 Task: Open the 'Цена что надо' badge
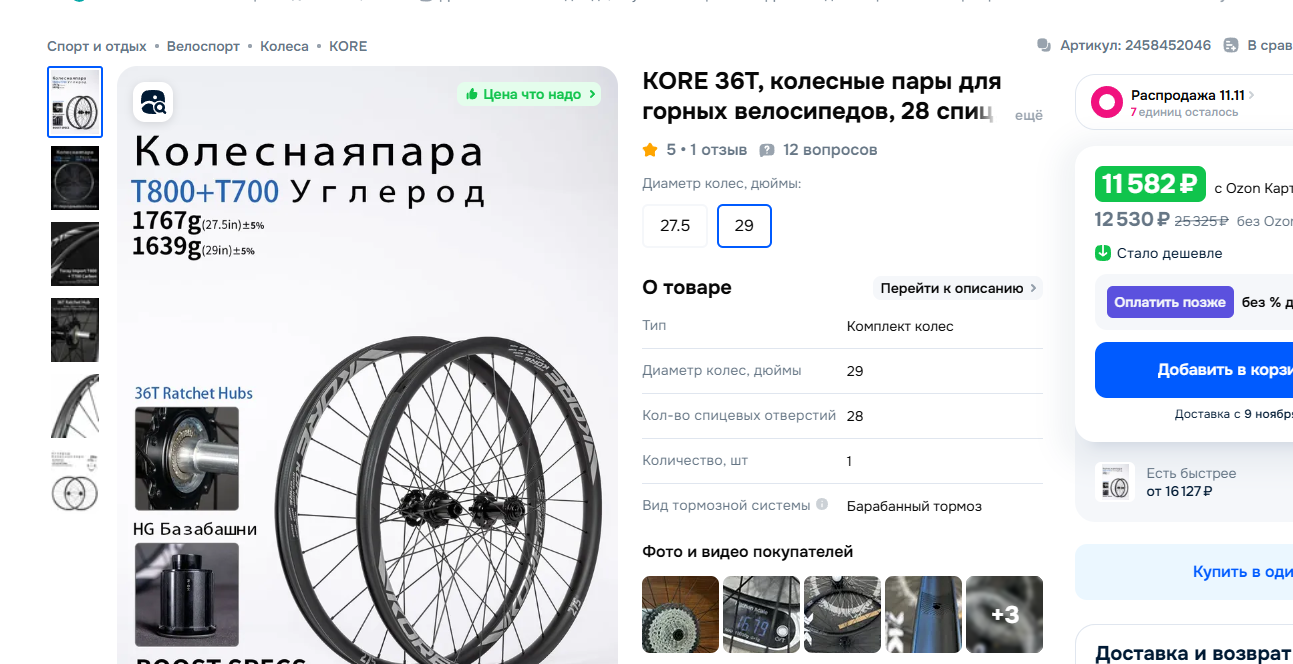tap(529, 94)
